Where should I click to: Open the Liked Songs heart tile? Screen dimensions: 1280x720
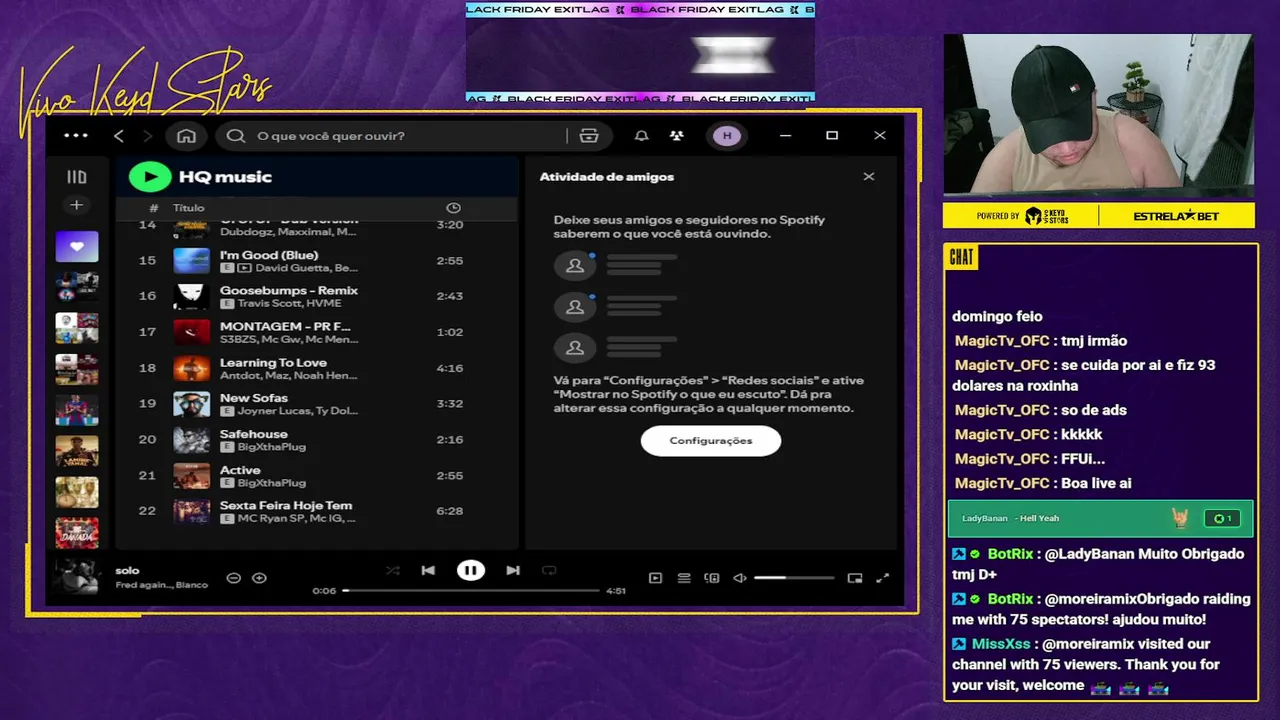tap(77, 246)
